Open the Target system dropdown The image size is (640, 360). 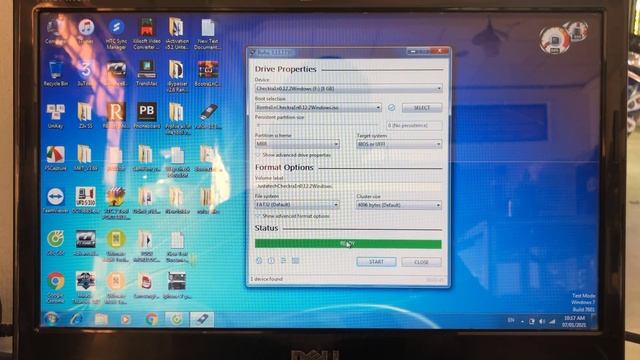tap(399, 144)
